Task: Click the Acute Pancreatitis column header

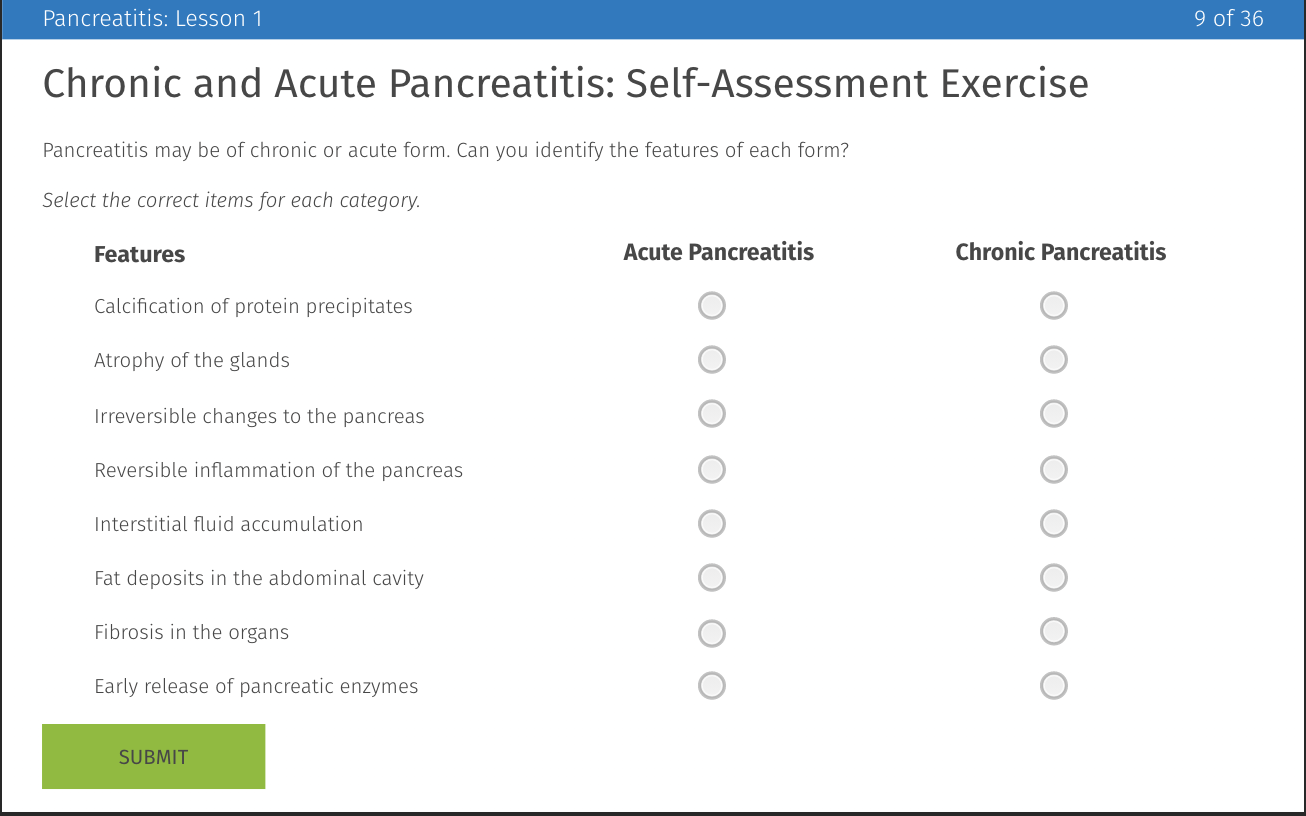Action: (718, 252)
